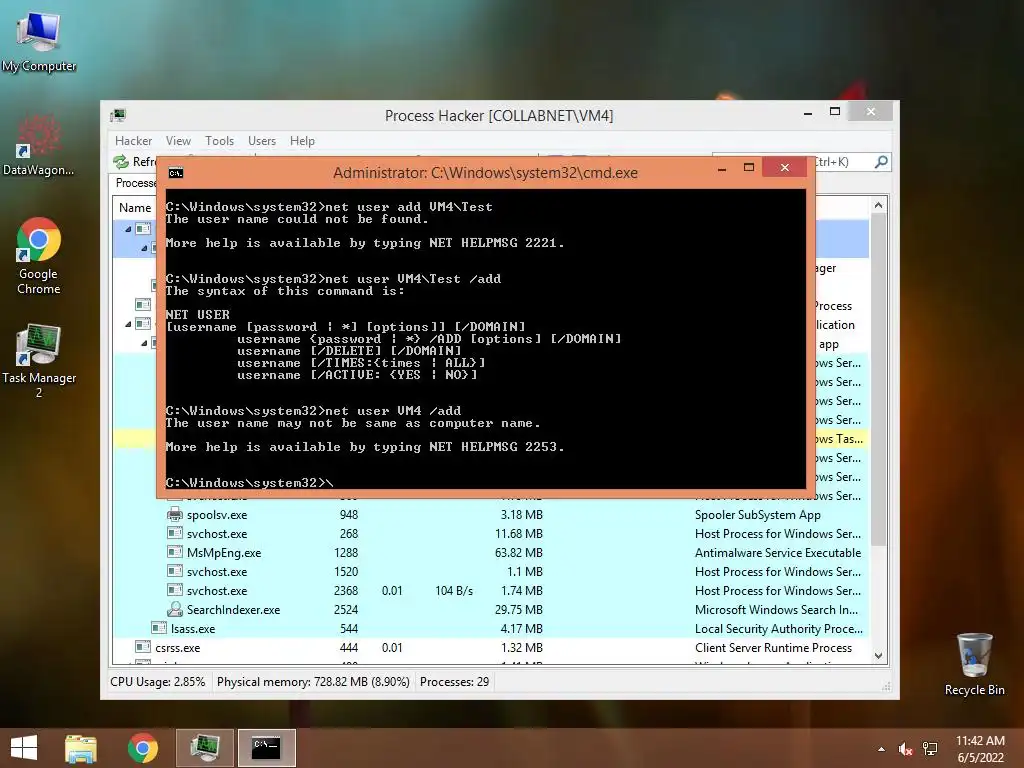This screenshot has width=1024, height=768.
Task: Switch to Process Hacker taskbar button
Action: point(204,748)
